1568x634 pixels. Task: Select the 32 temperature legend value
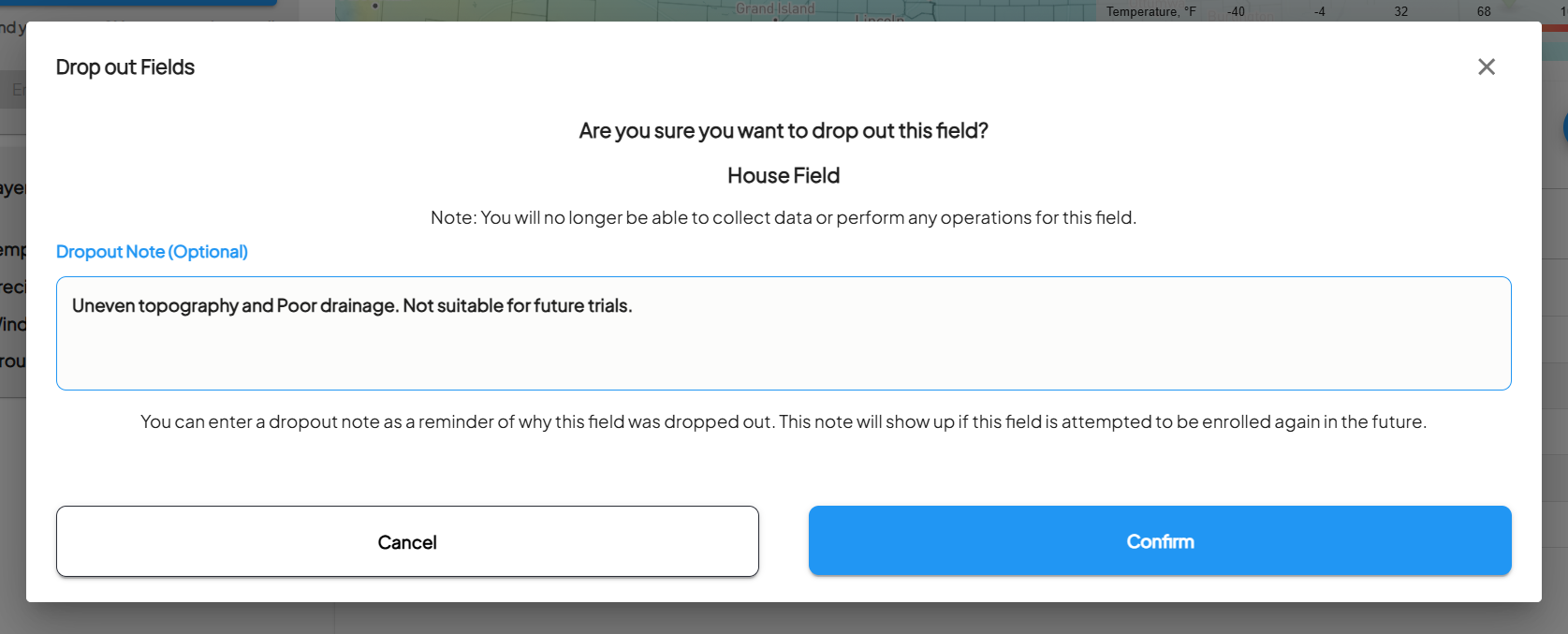point(1400,11)
